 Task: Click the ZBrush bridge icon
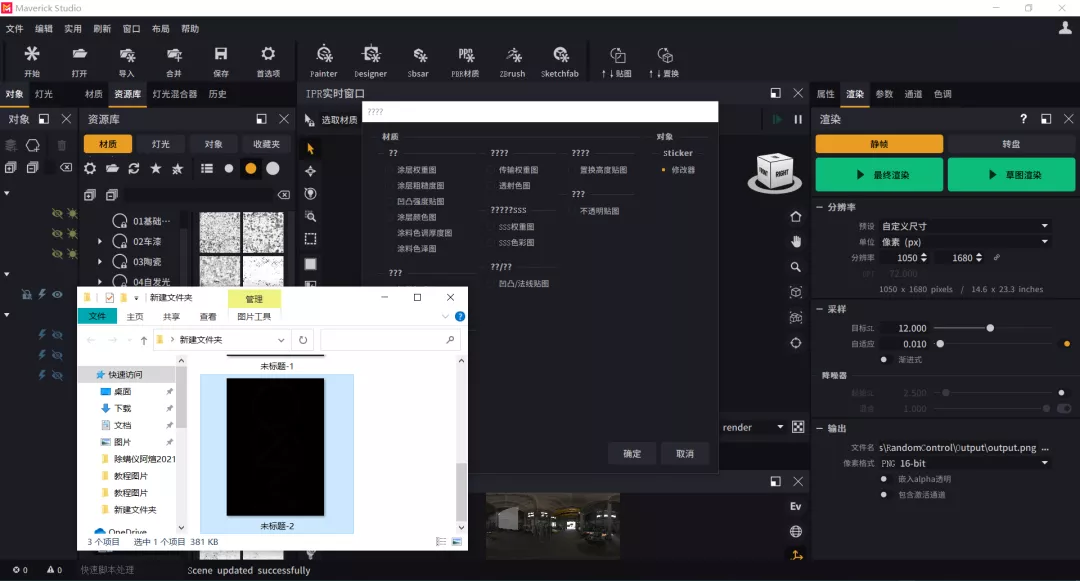pos(512,54)
